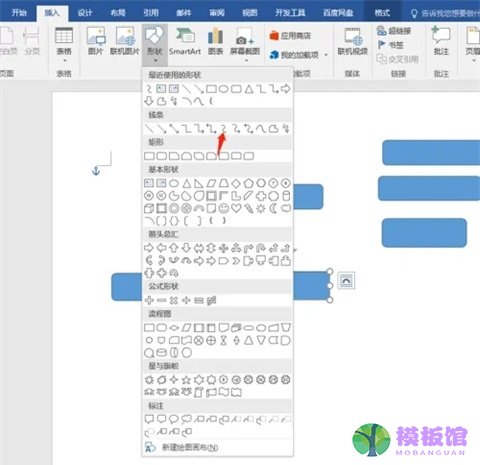The height and width of the screenshot is (465, 480).
Task: Open the Format ribbon tab
Action: click(x=382, y=13)
